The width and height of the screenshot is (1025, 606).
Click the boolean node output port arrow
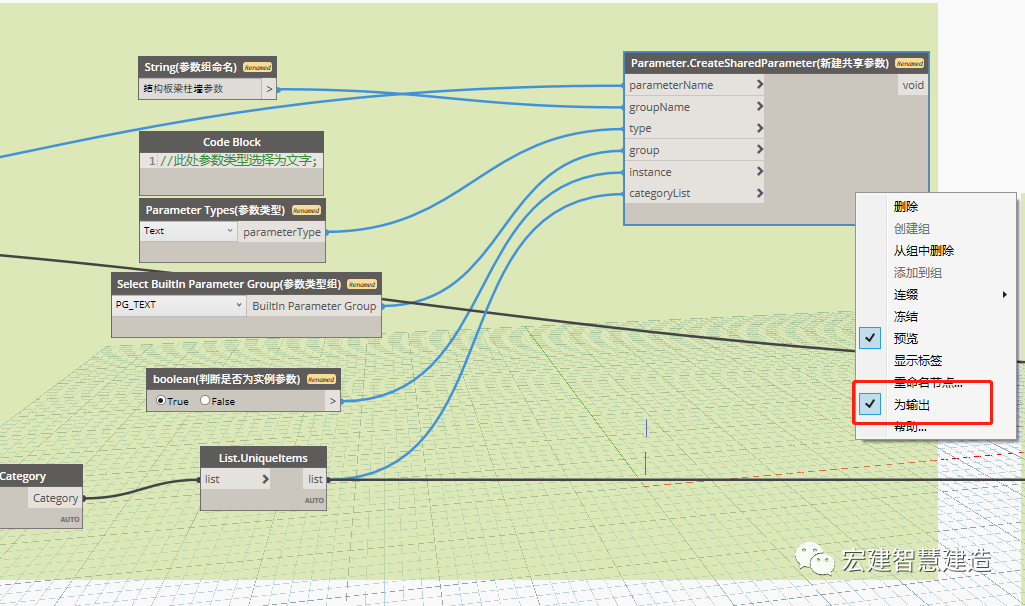click(333, 401)
